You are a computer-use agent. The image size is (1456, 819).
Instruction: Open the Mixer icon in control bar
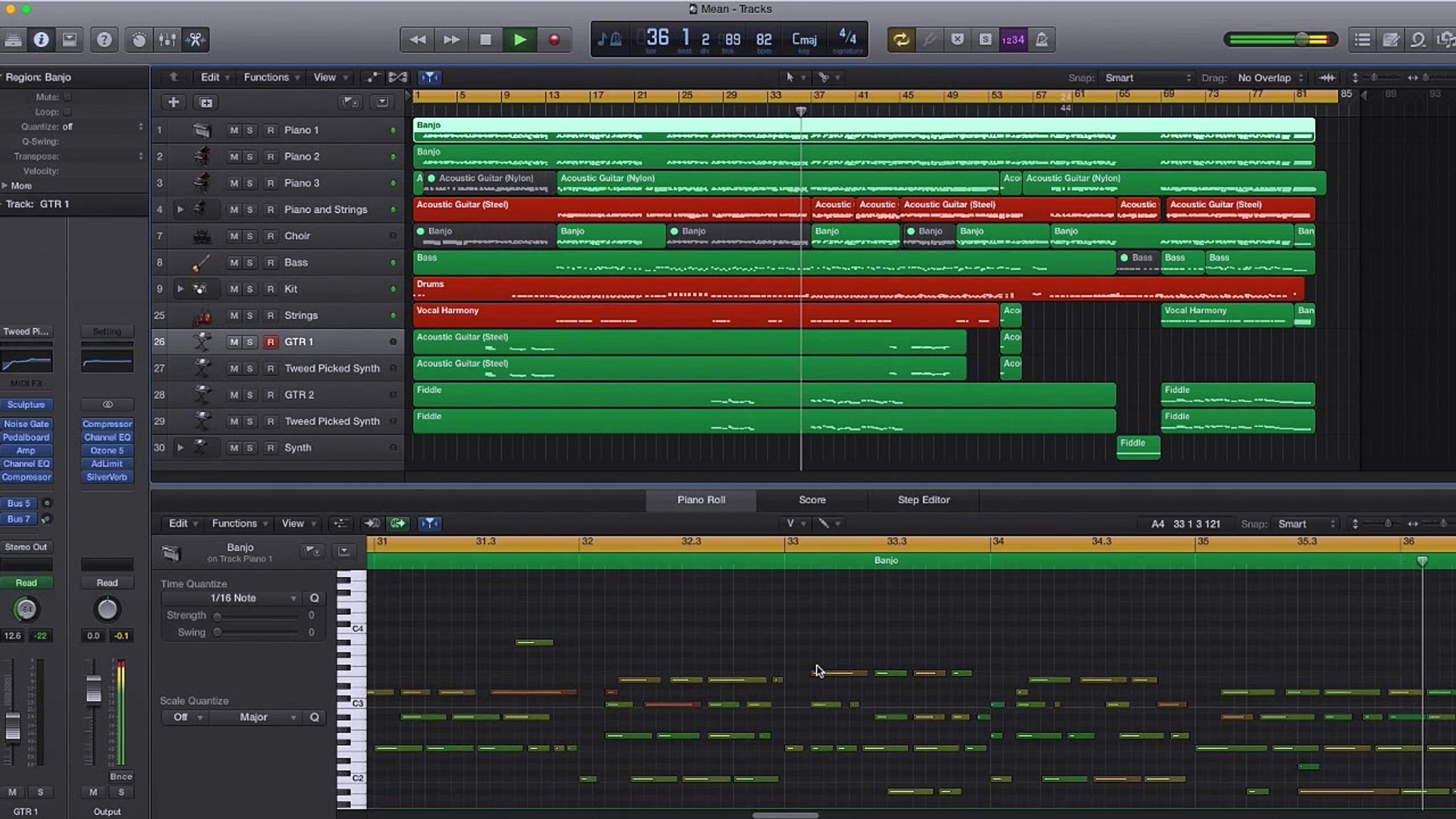pos(167,39)
